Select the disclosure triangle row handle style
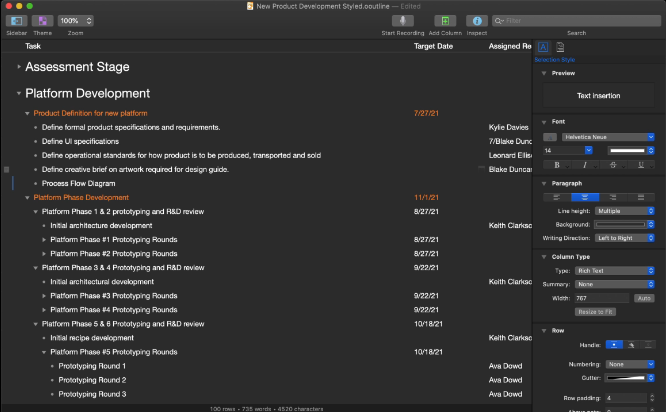Viewport: 666px width, 412px height. [631, 345]
